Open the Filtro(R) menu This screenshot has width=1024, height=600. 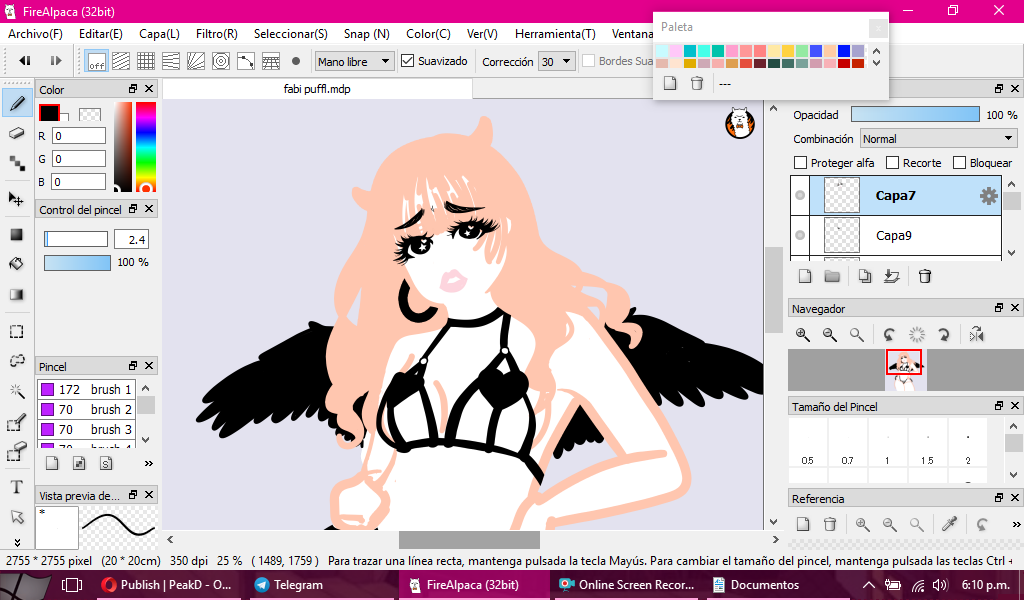pos(217,34)
